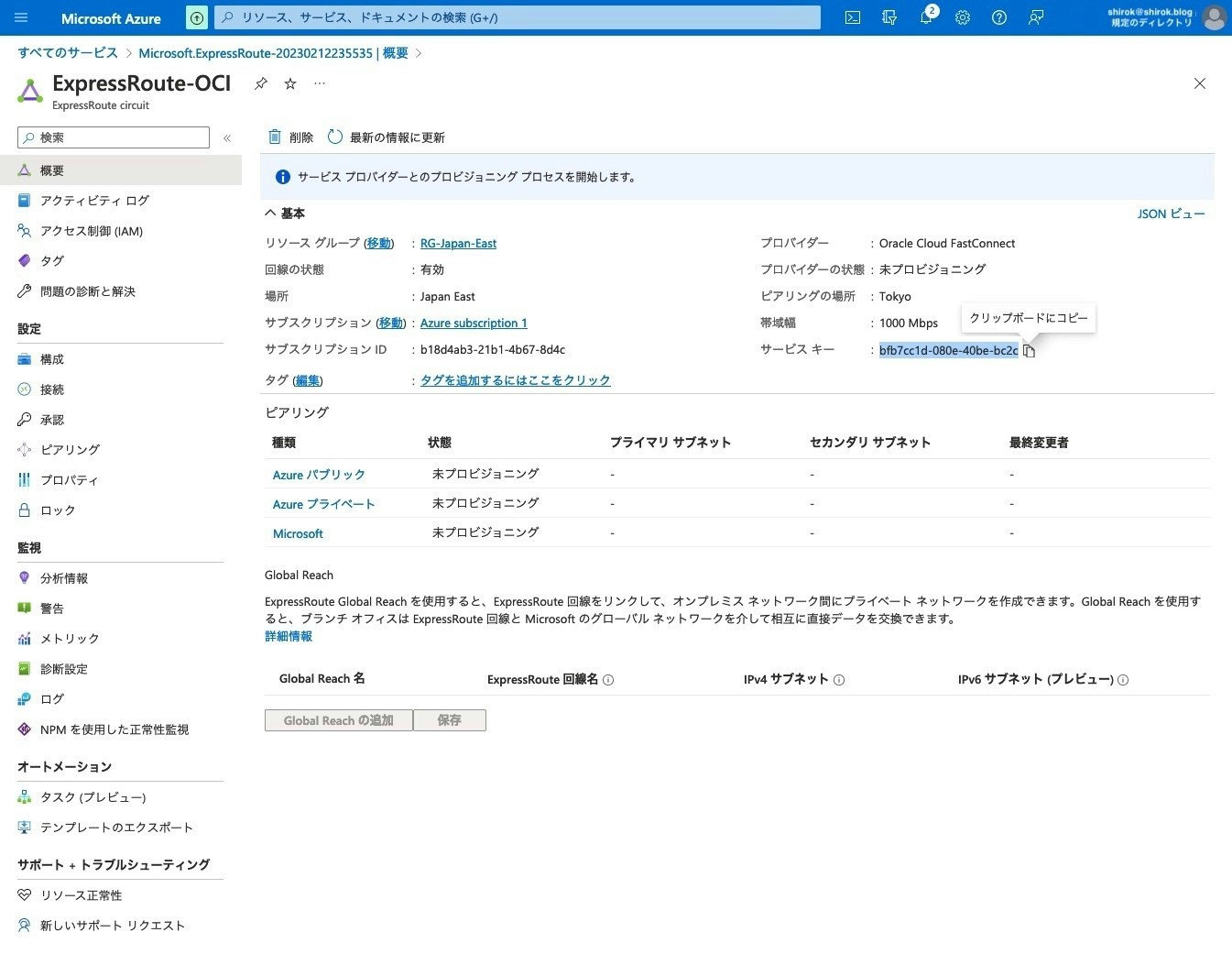Favorite ExpressRoute-OCI with the star
Viewport: 1232px width, 954px height.
click(289, 83)
